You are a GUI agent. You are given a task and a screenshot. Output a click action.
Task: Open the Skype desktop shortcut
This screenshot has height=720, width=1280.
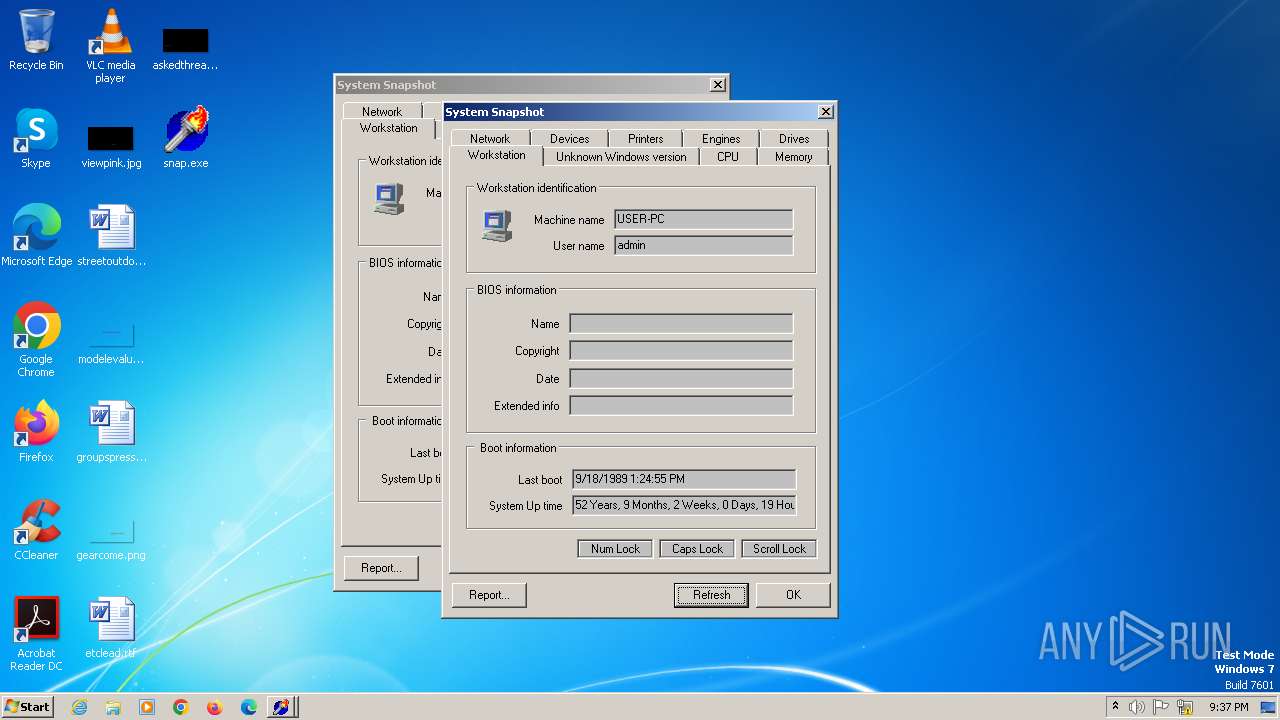click(36, 138)
